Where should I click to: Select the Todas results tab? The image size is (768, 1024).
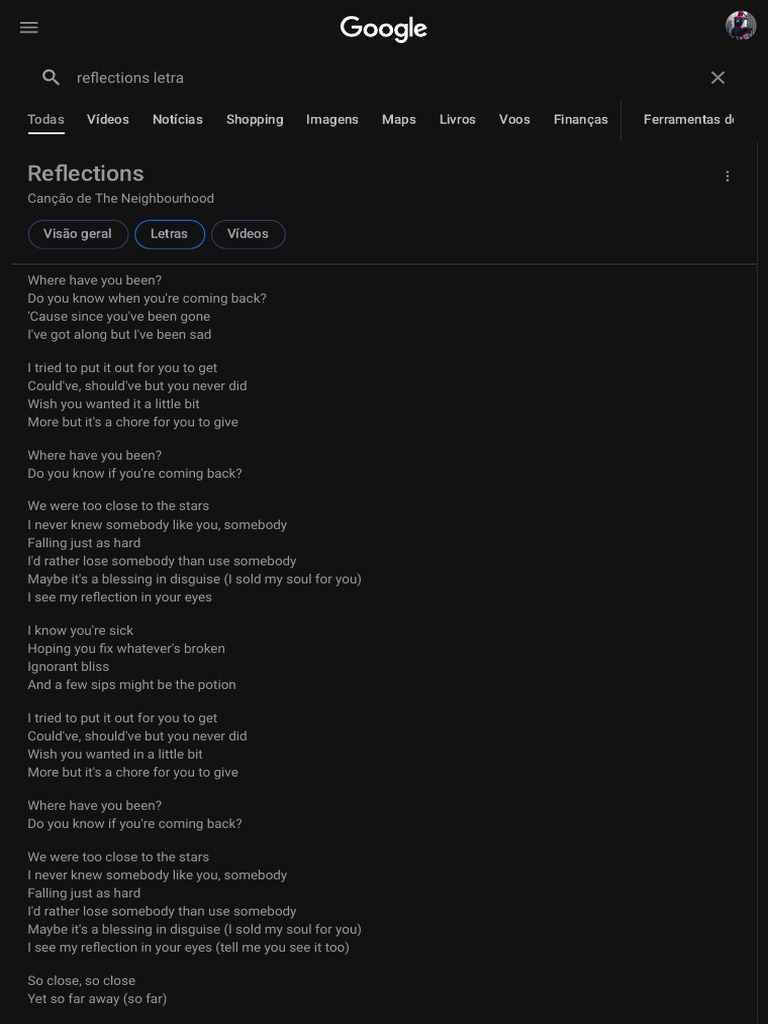46,120
